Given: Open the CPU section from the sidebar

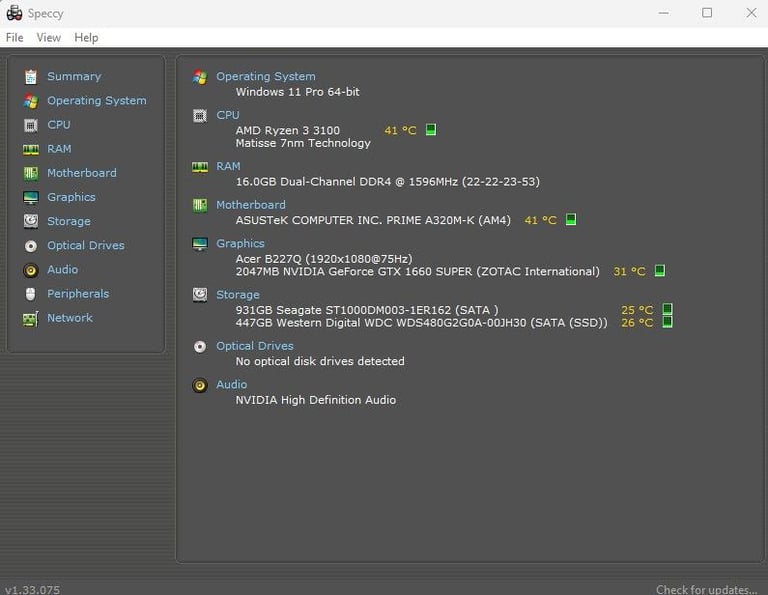Looking at the screenshot, I should point(59,125).
